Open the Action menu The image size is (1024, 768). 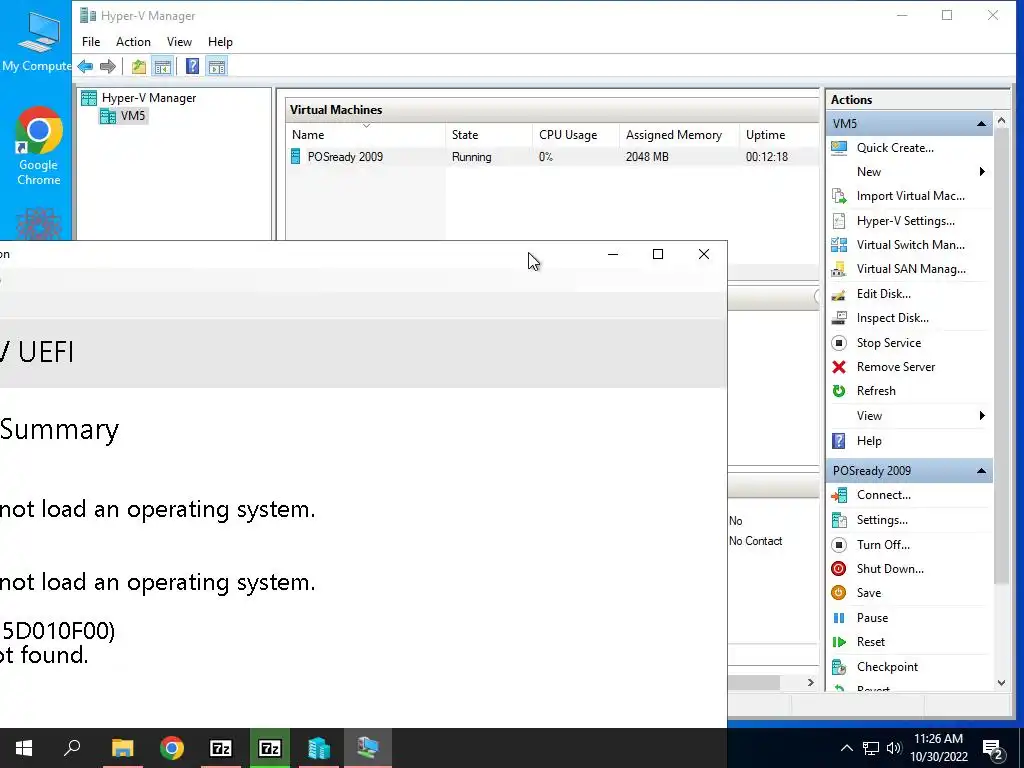tap(133, 42)
